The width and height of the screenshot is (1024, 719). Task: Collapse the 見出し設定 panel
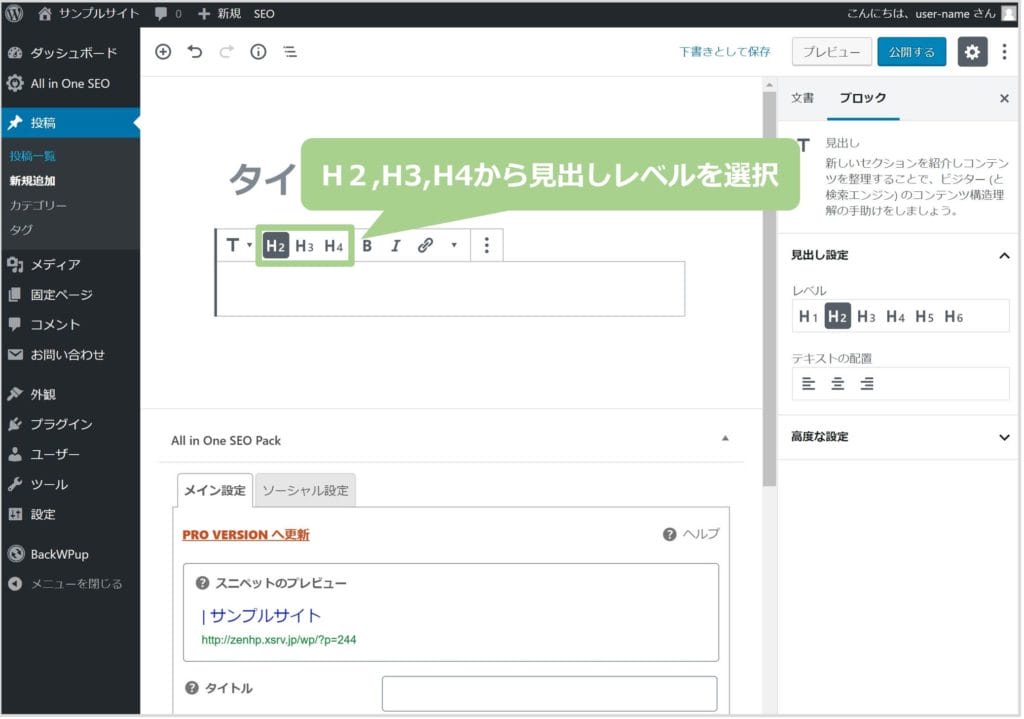(1004, 256)
